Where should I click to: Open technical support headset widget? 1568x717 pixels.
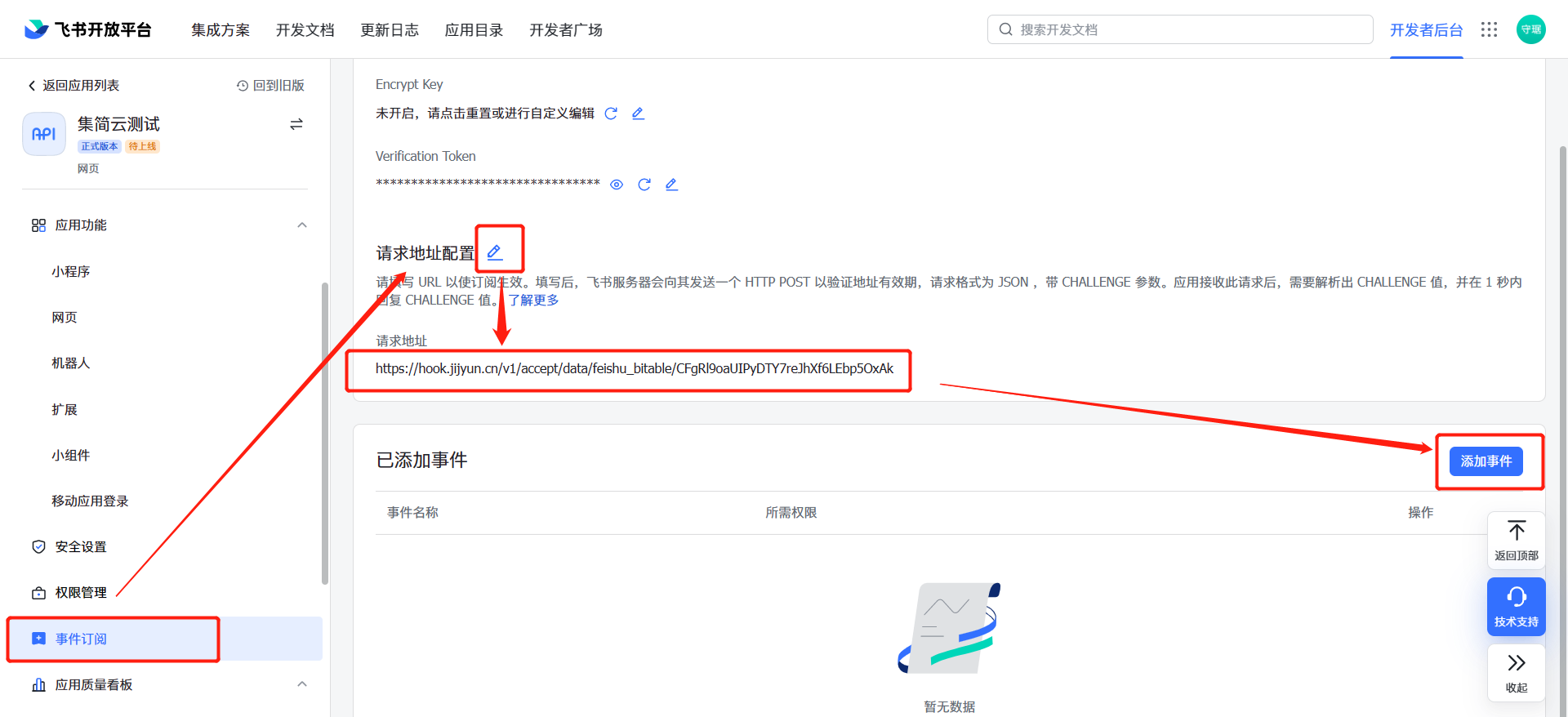1517,606
